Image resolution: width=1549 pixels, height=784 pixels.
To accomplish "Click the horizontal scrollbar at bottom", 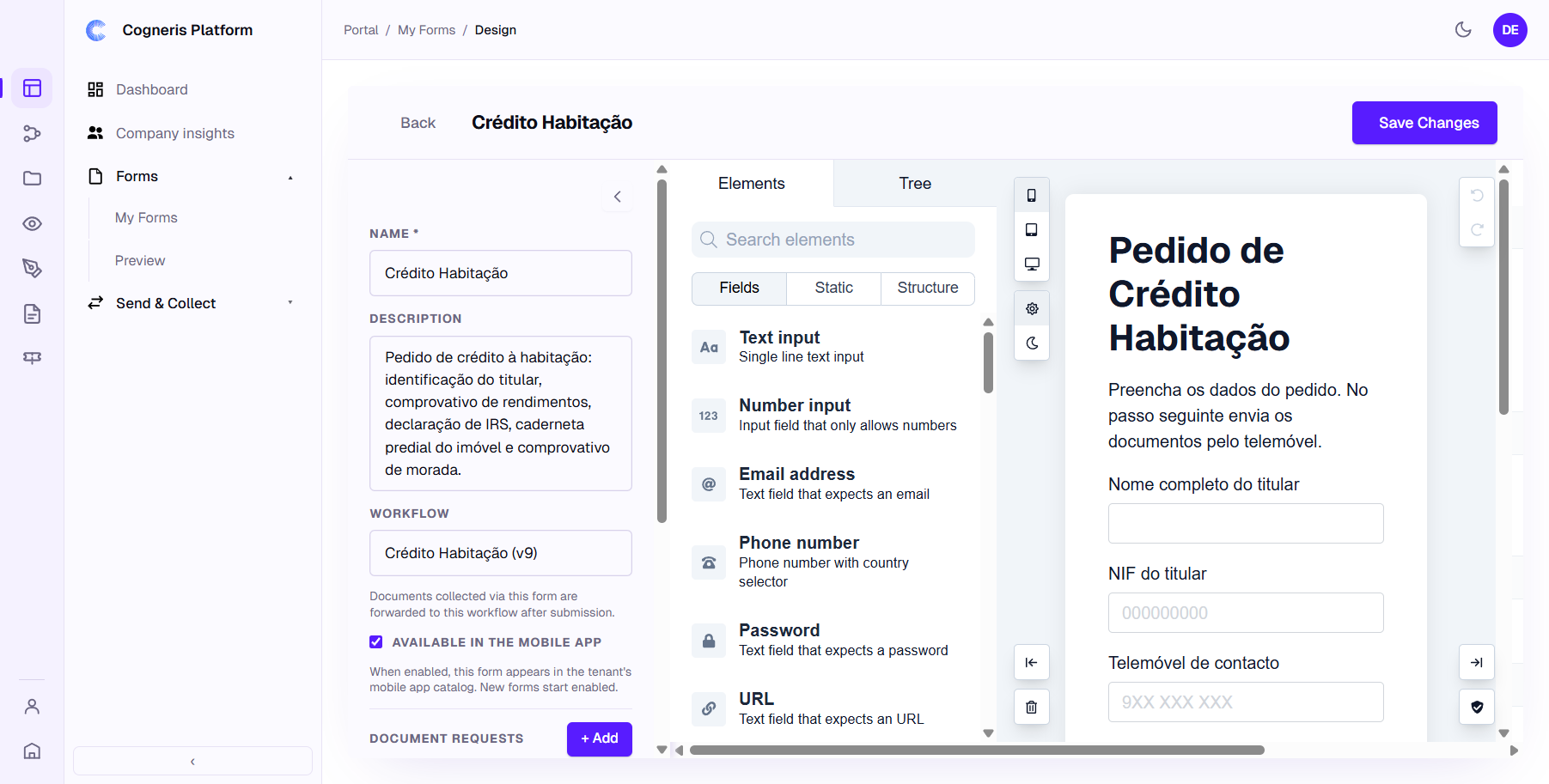I will pos(977,751).
